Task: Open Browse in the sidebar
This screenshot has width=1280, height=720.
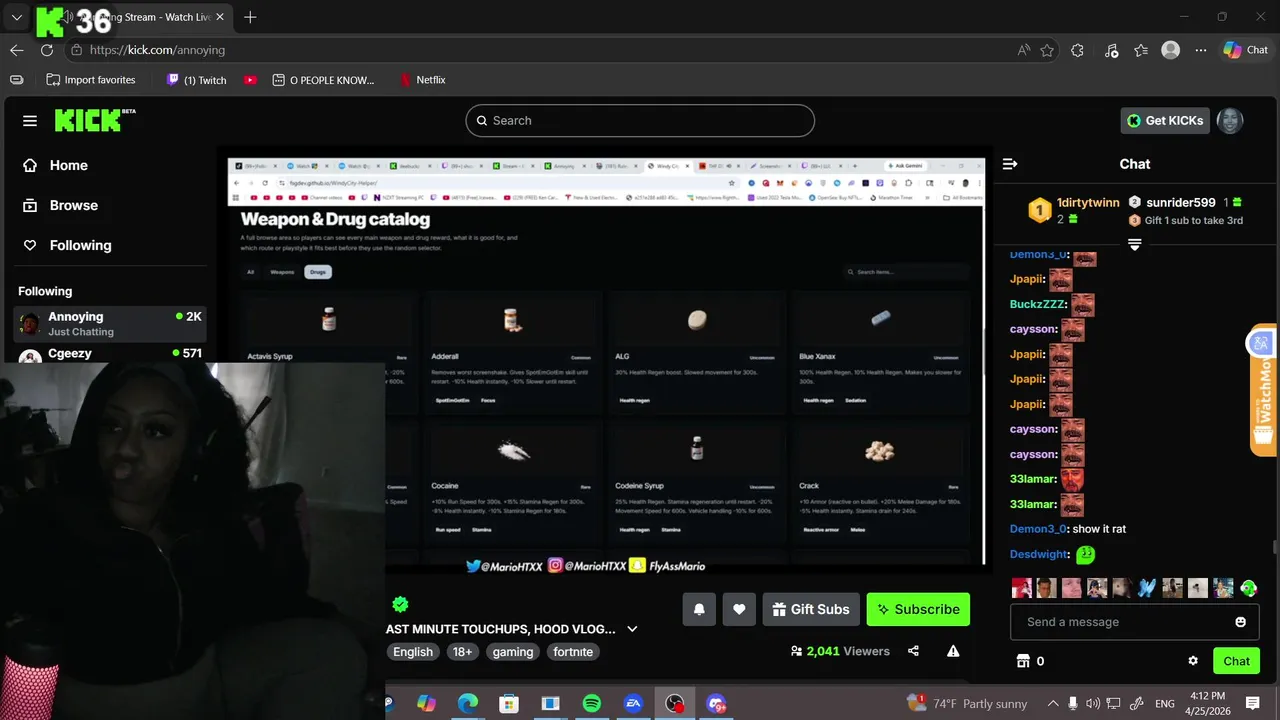Action: (73, 205)
